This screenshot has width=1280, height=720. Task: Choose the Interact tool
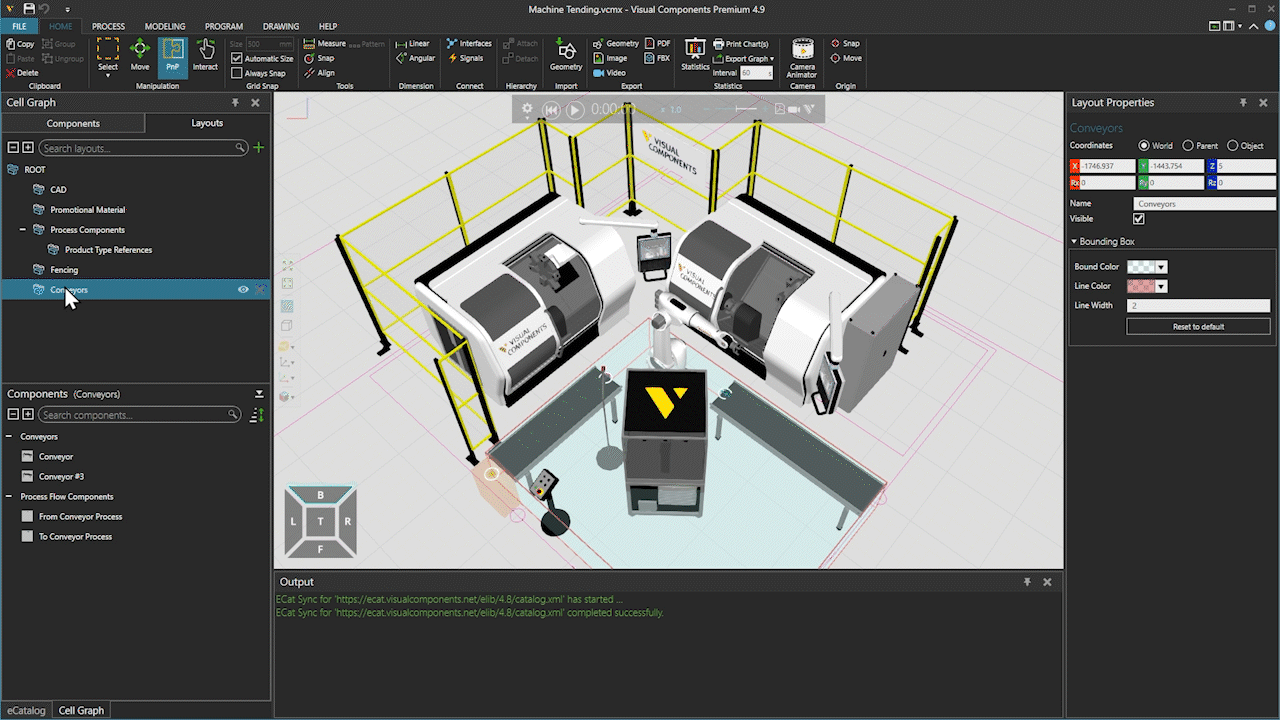[x=205, y=55]
